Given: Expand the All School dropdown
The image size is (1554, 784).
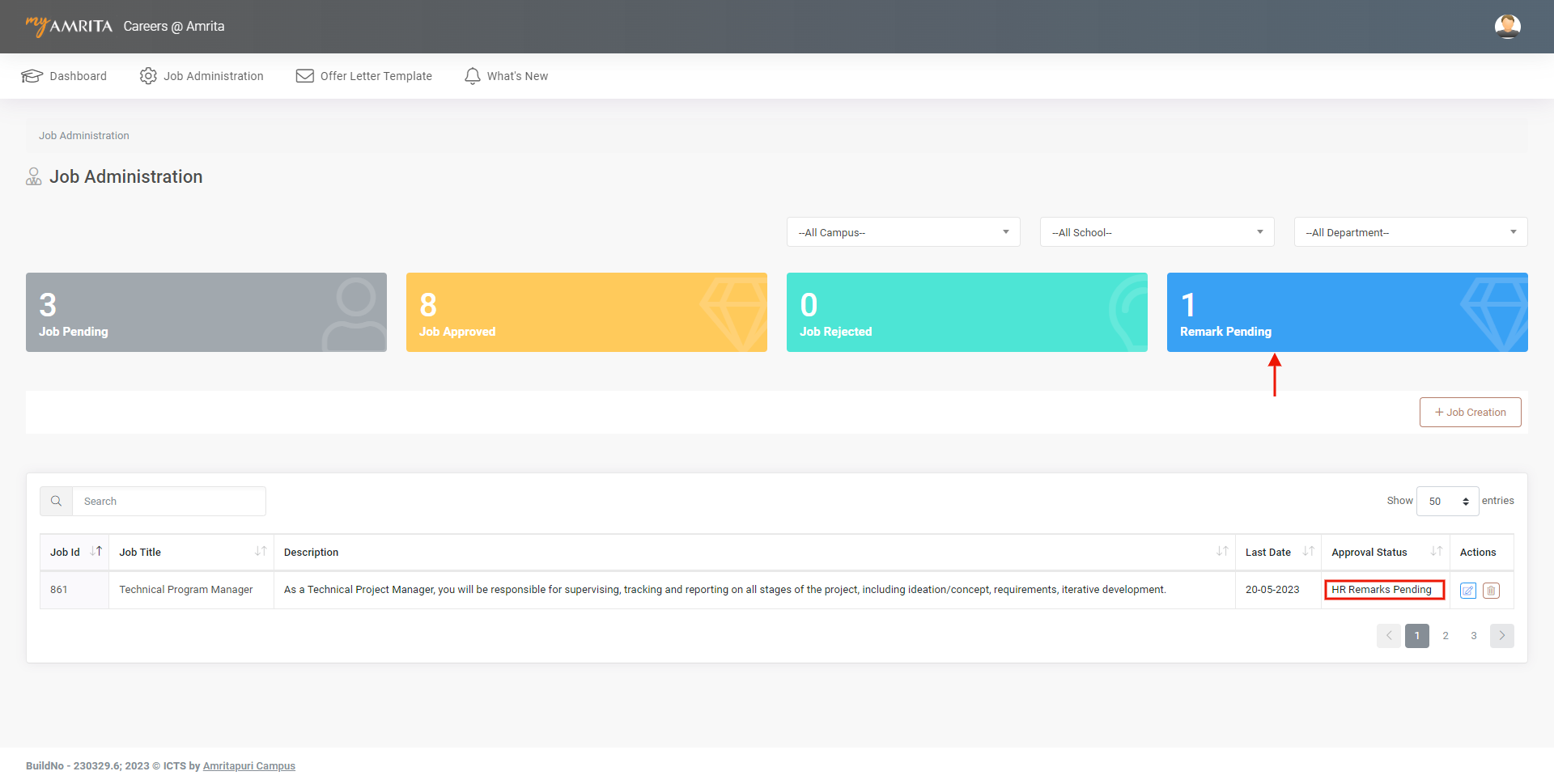Looking at the screenshot, I should click(1157, 232).
